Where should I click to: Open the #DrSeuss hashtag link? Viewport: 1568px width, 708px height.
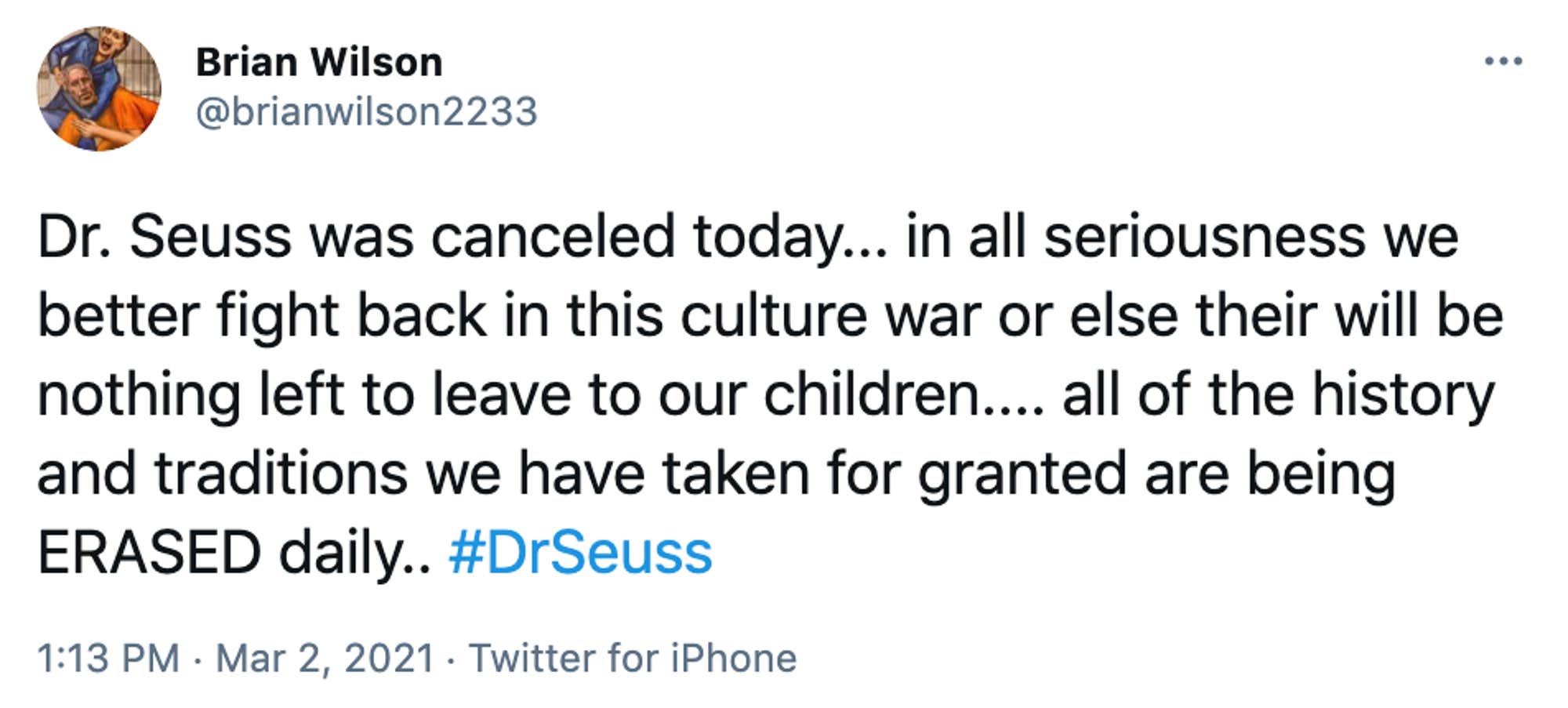tap(580, 553)
